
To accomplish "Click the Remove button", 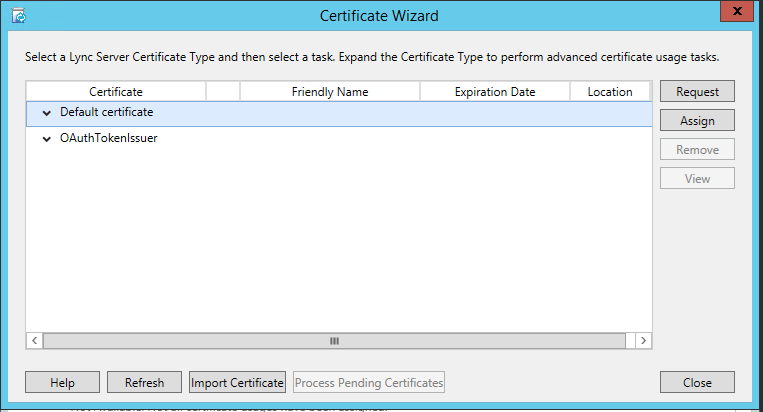I will 697,149.
